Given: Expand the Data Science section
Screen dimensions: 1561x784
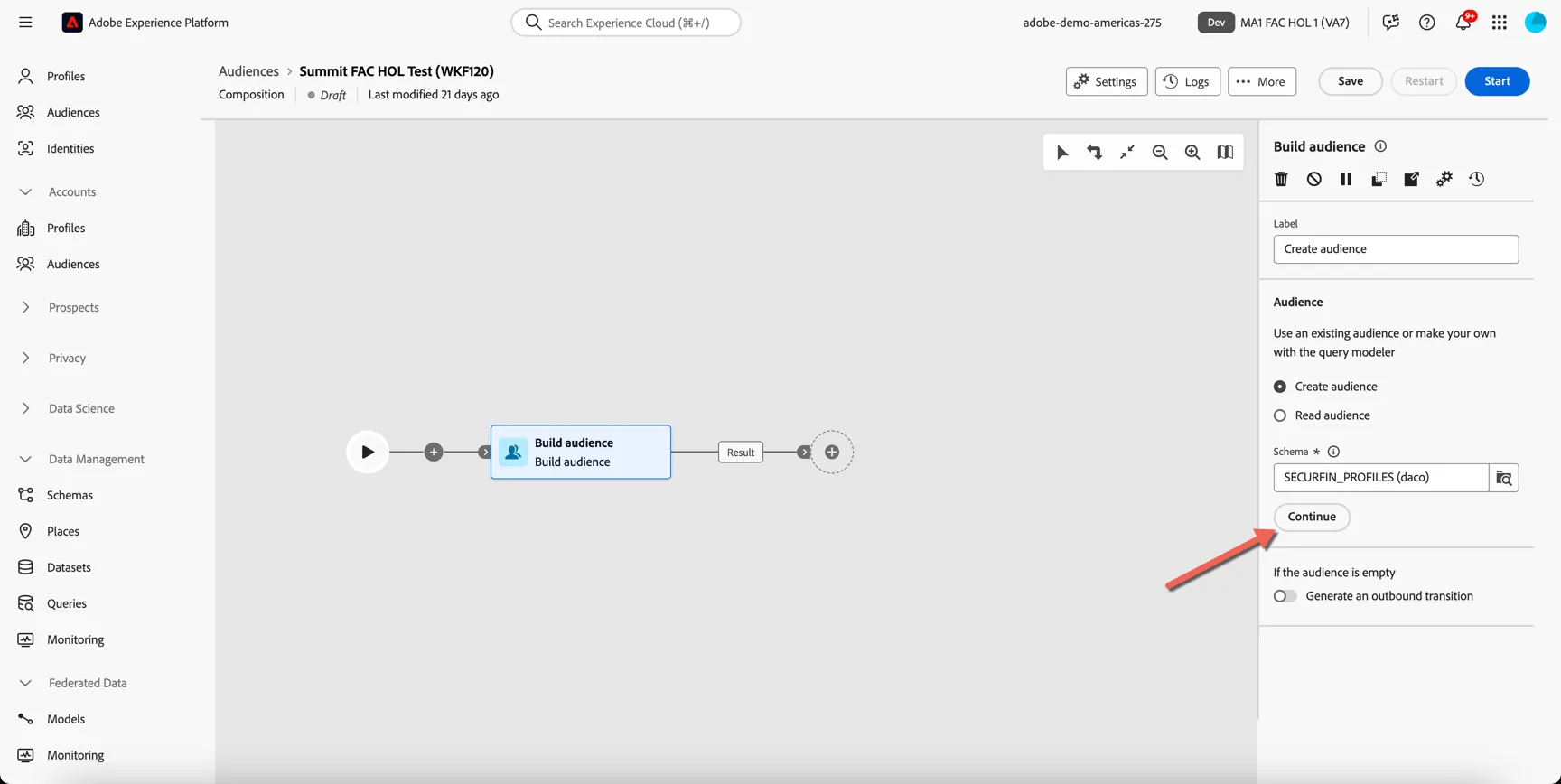Looking at the screenshot, I should (x=25, y=408).
